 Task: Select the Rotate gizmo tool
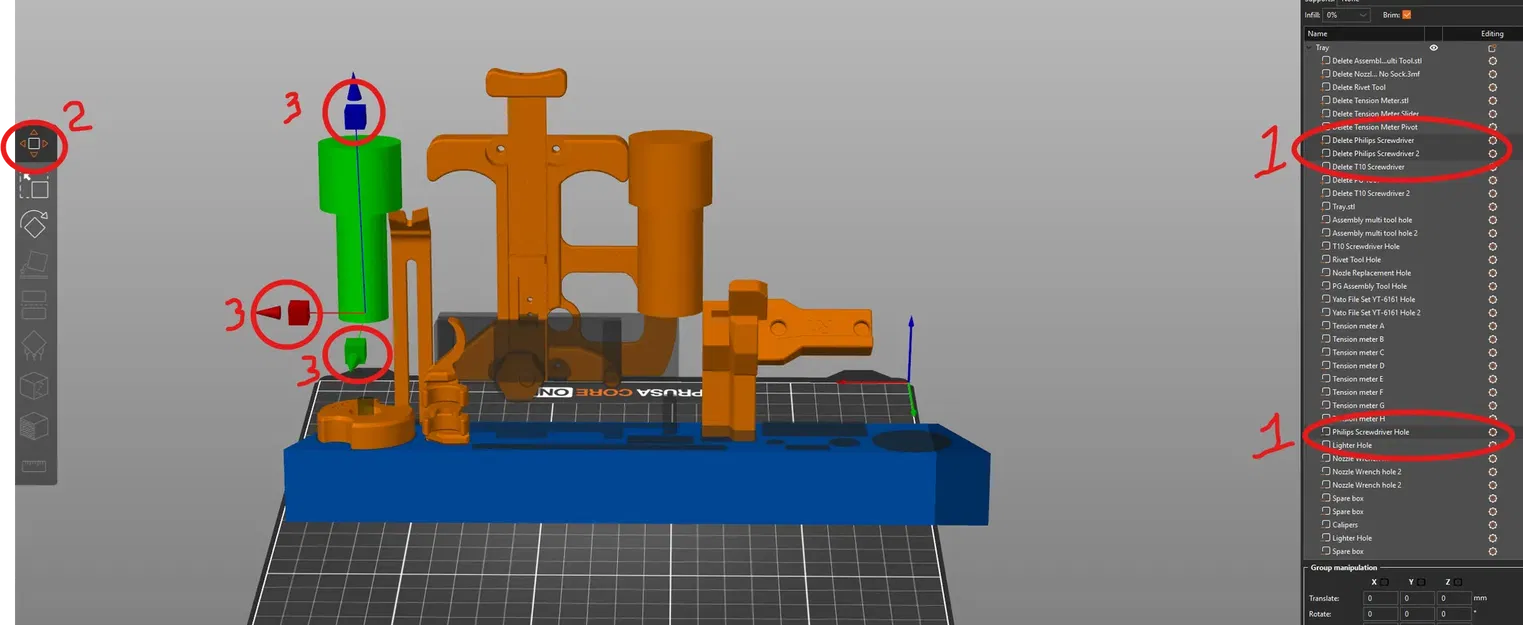(34, 223)
